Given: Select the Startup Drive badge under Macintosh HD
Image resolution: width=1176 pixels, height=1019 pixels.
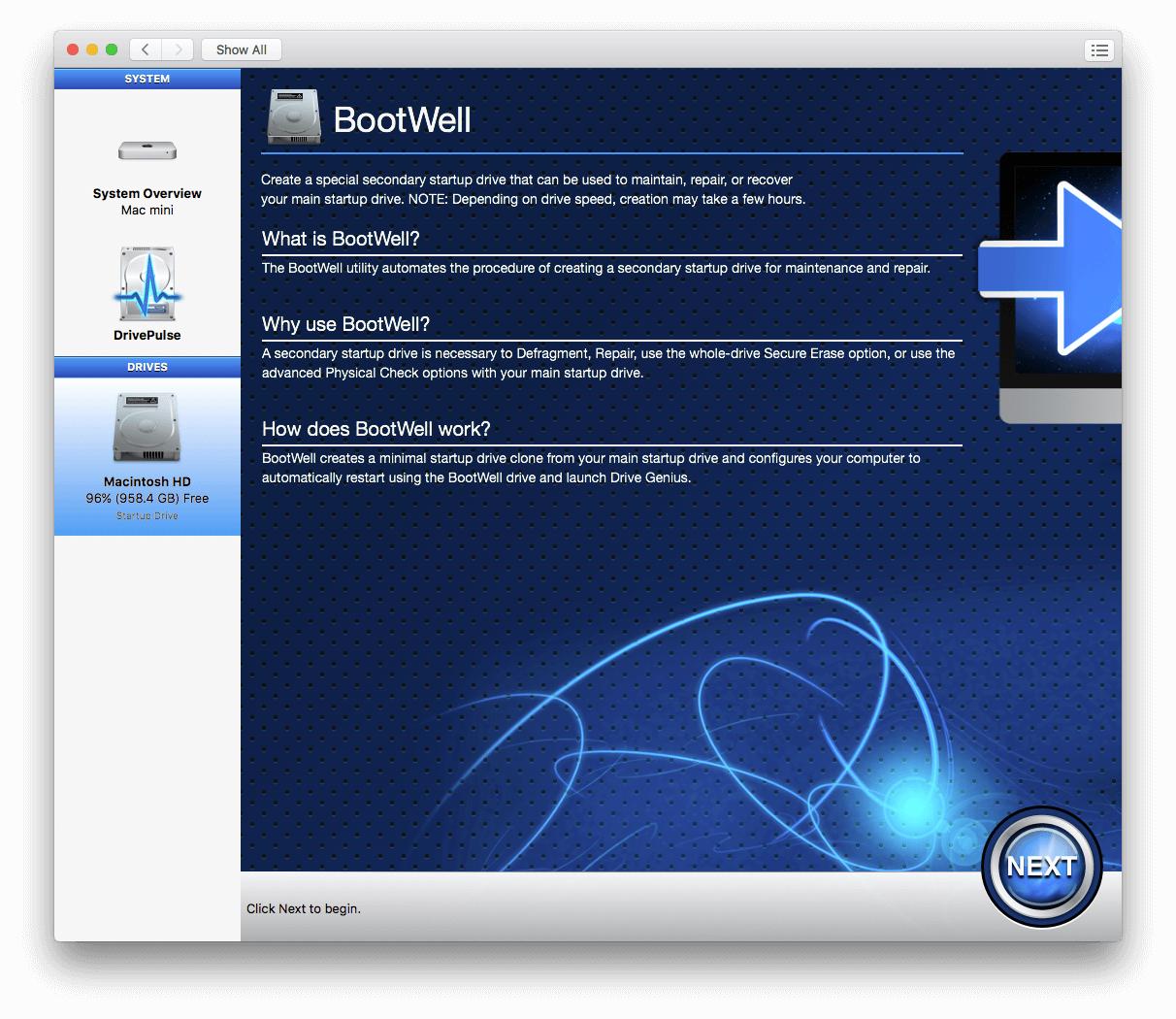Looking at the screenshot, I should (x=146, y=515).
